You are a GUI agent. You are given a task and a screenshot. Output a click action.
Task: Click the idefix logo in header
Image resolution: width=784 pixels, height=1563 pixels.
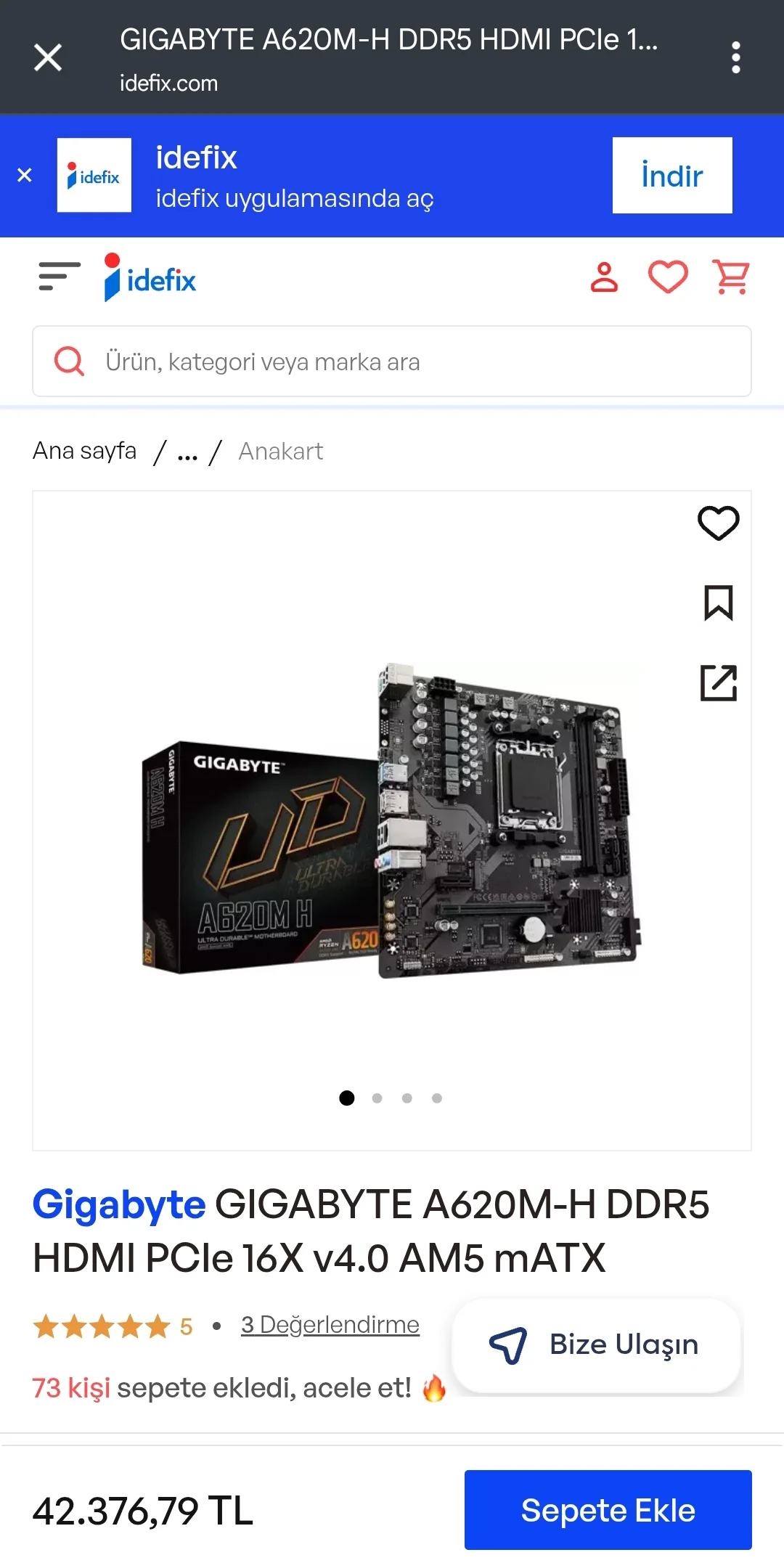pyautogui.click(x=150, y=277)
